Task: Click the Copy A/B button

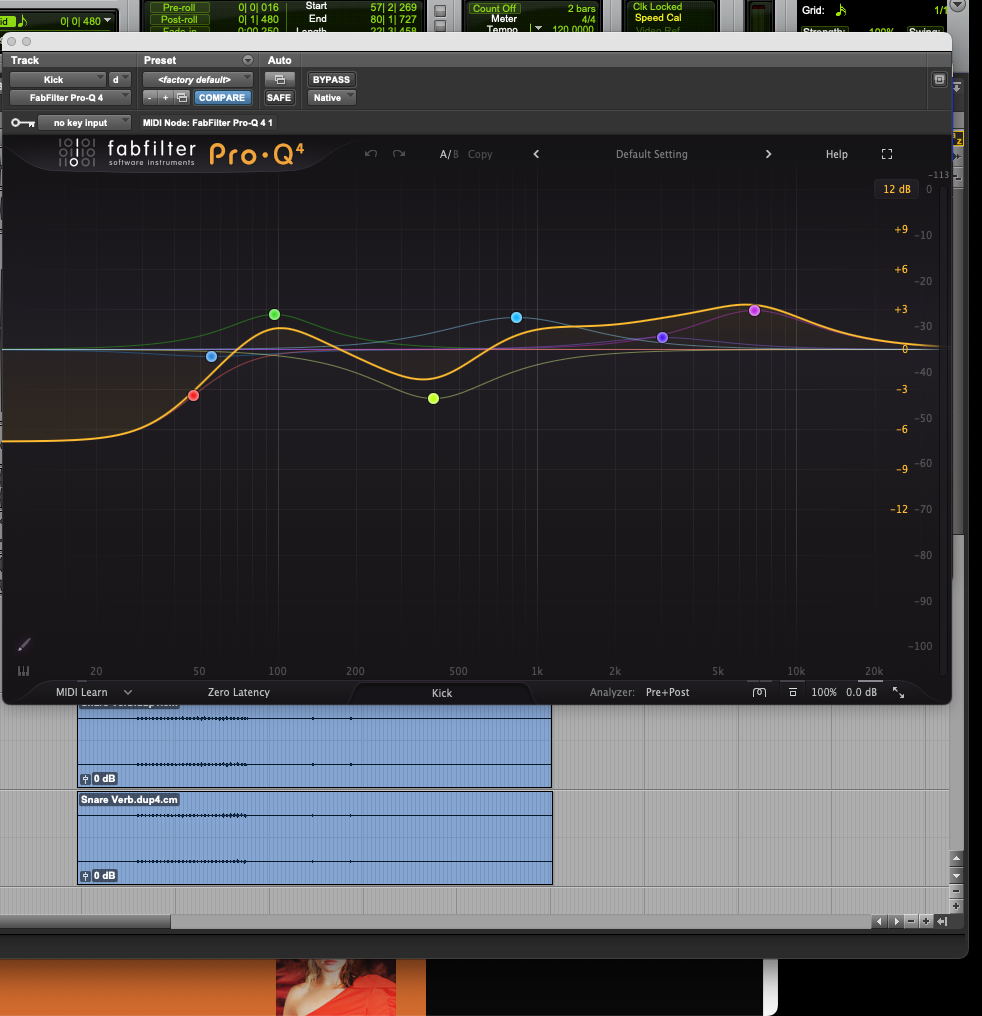Action: click(x=480, y=154)
